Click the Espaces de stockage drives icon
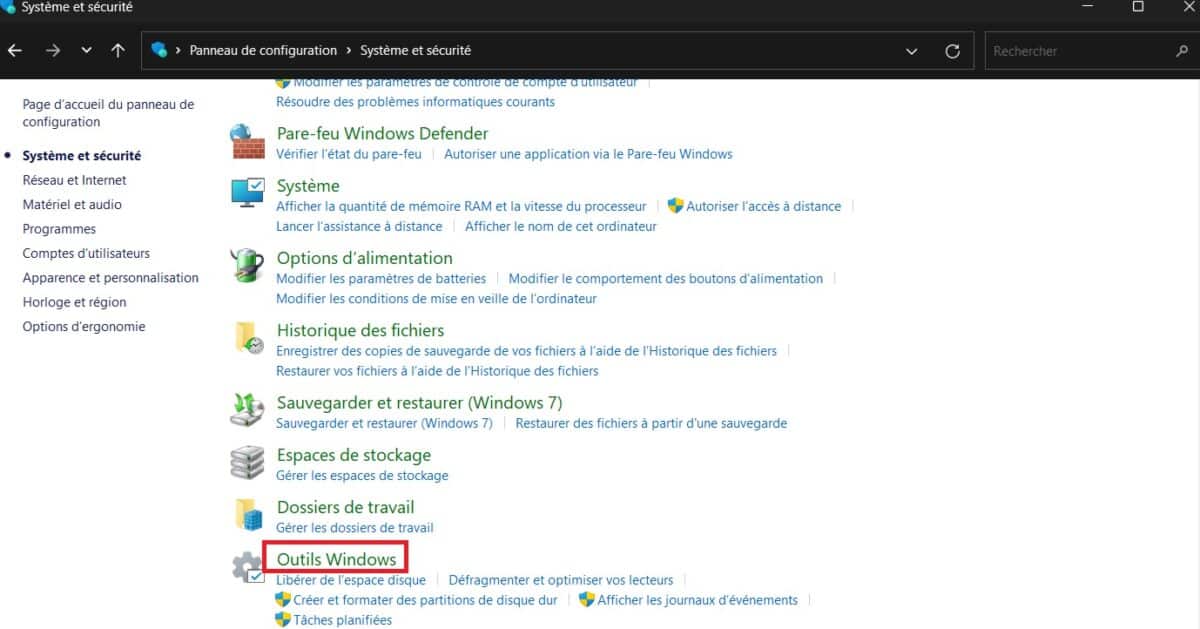Image resolution: width=1200 pixels, height=629 pixels. tap(247, 462)
